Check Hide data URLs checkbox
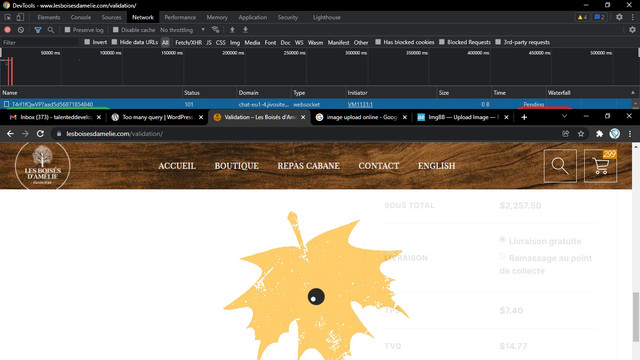This screenshot has width=640, height=360. (x=114, y=42)
